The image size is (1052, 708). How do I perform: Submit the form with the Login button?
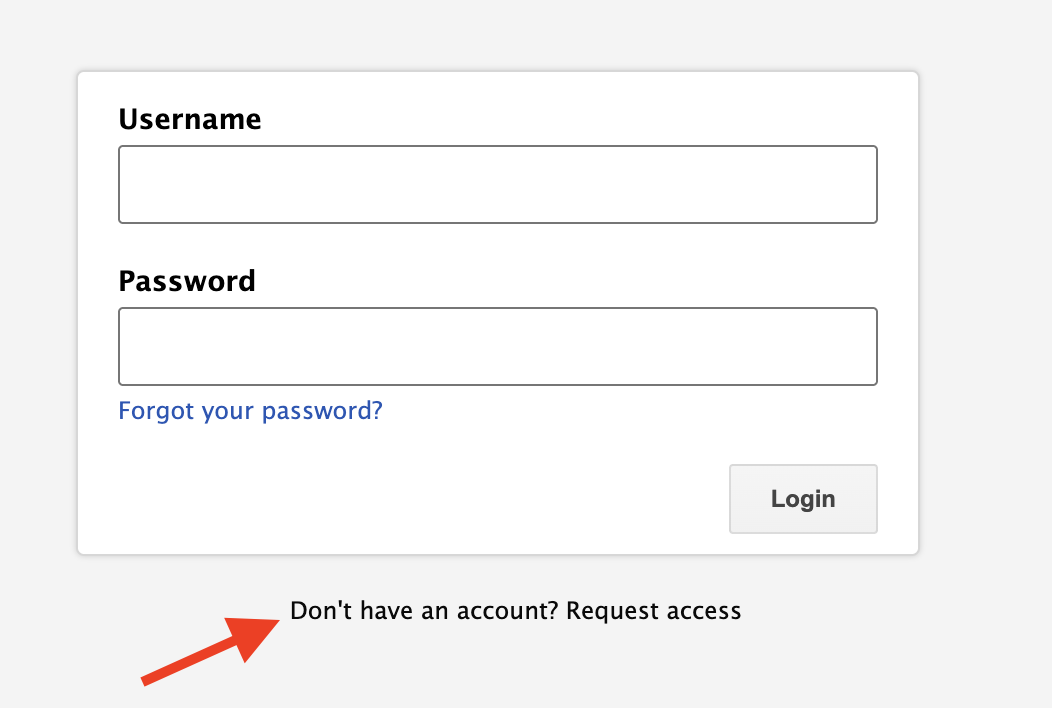click(803, 499)
